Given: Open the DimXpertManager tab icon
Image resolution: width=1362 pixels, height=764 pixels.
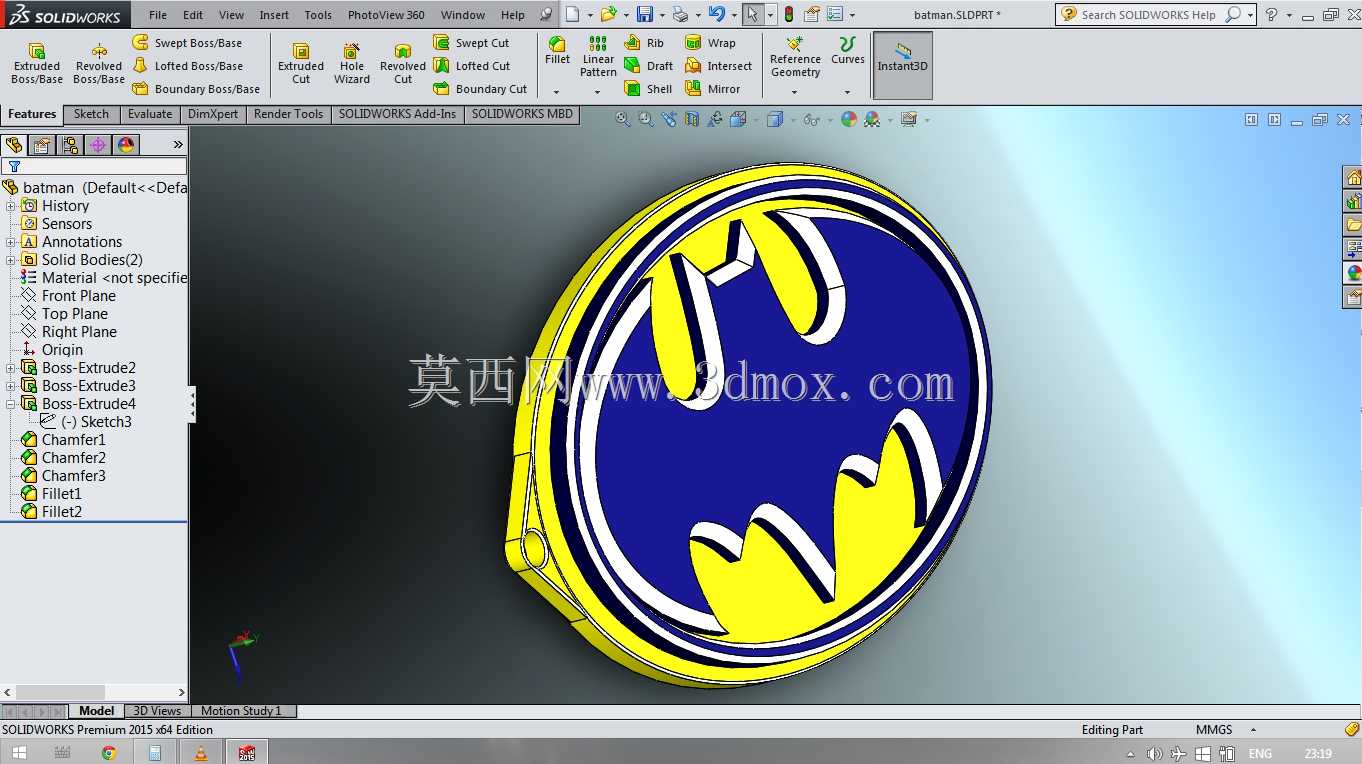Looking at the screenshot, I should click(x=98, y=145).
